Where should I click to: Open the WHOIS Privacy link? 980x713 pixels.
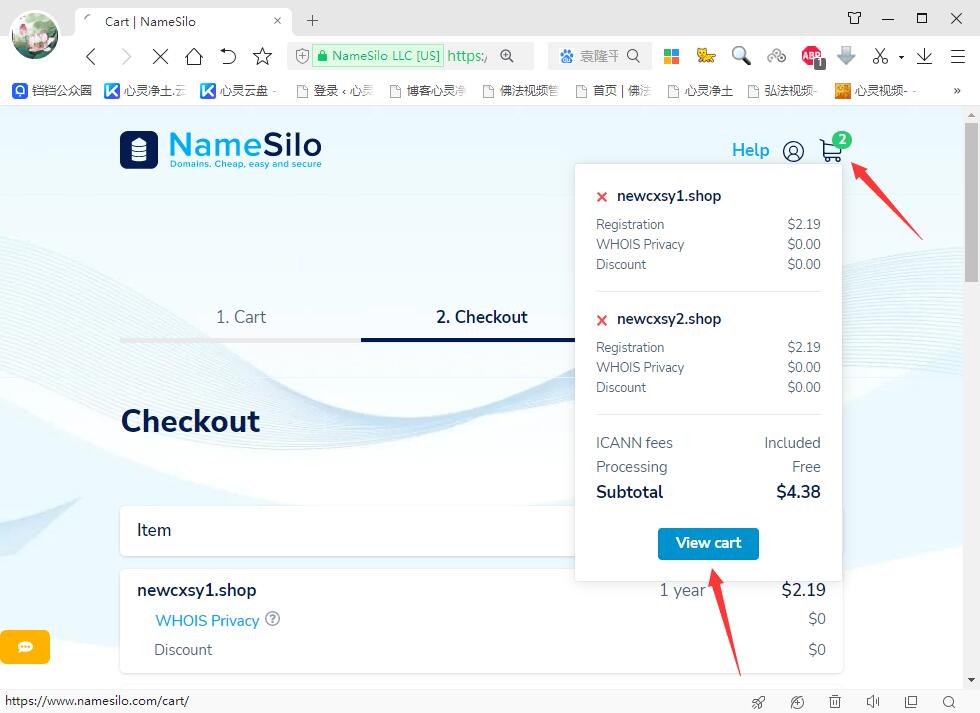(207, 621)
